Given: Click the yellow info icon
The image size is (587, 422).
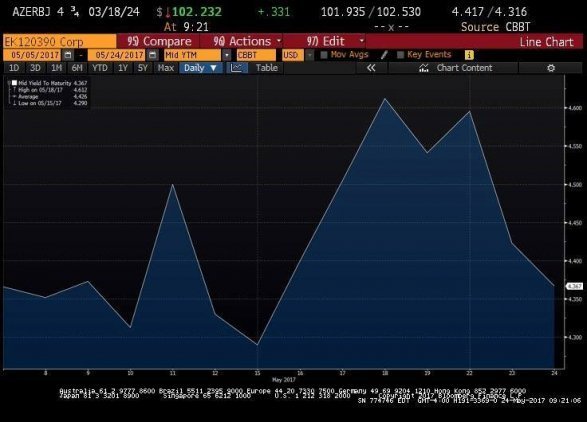Looking at the screenshot, I should (x=469, y=55).
